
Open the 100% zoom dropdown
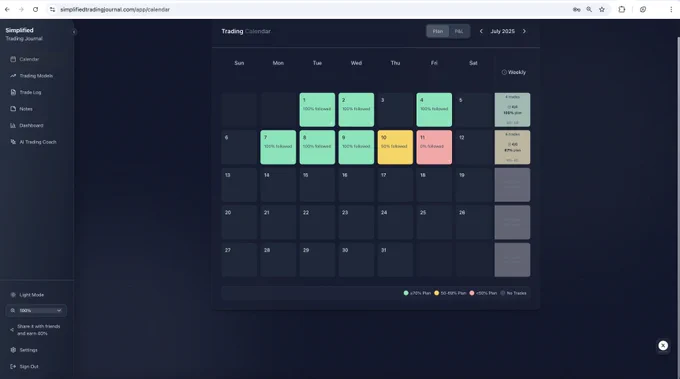pos(36,310)
